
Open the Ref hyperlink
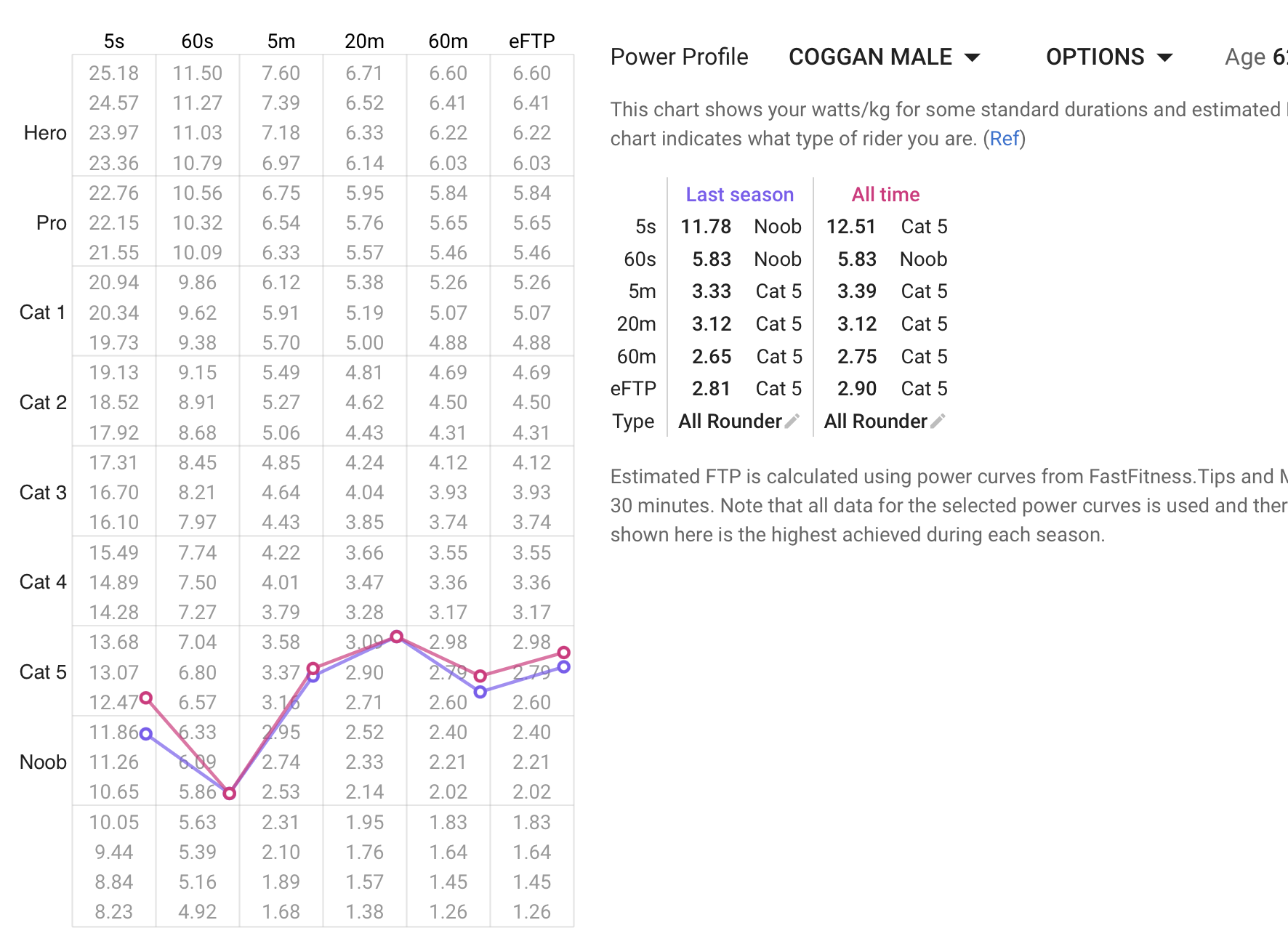click(x=1005, y=139)
